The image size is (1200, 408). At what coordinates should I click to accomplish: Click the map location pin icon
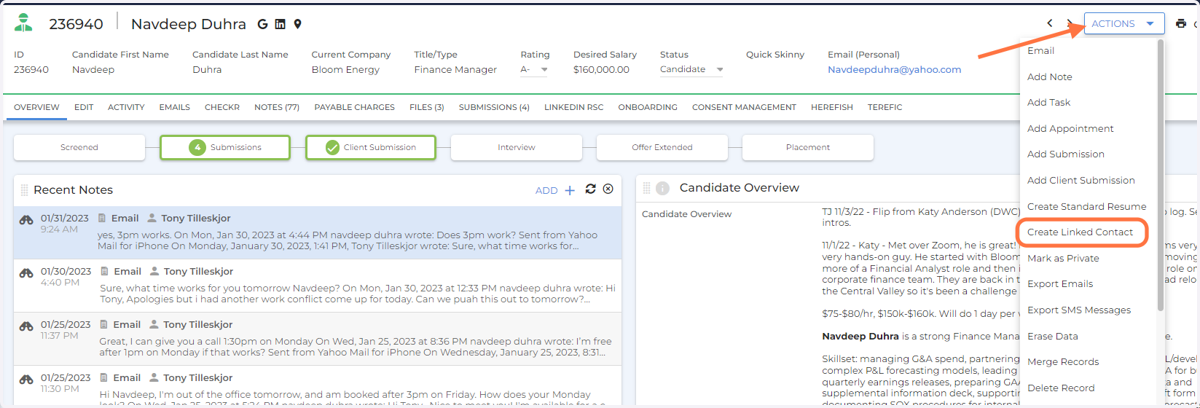coord(298,24)
